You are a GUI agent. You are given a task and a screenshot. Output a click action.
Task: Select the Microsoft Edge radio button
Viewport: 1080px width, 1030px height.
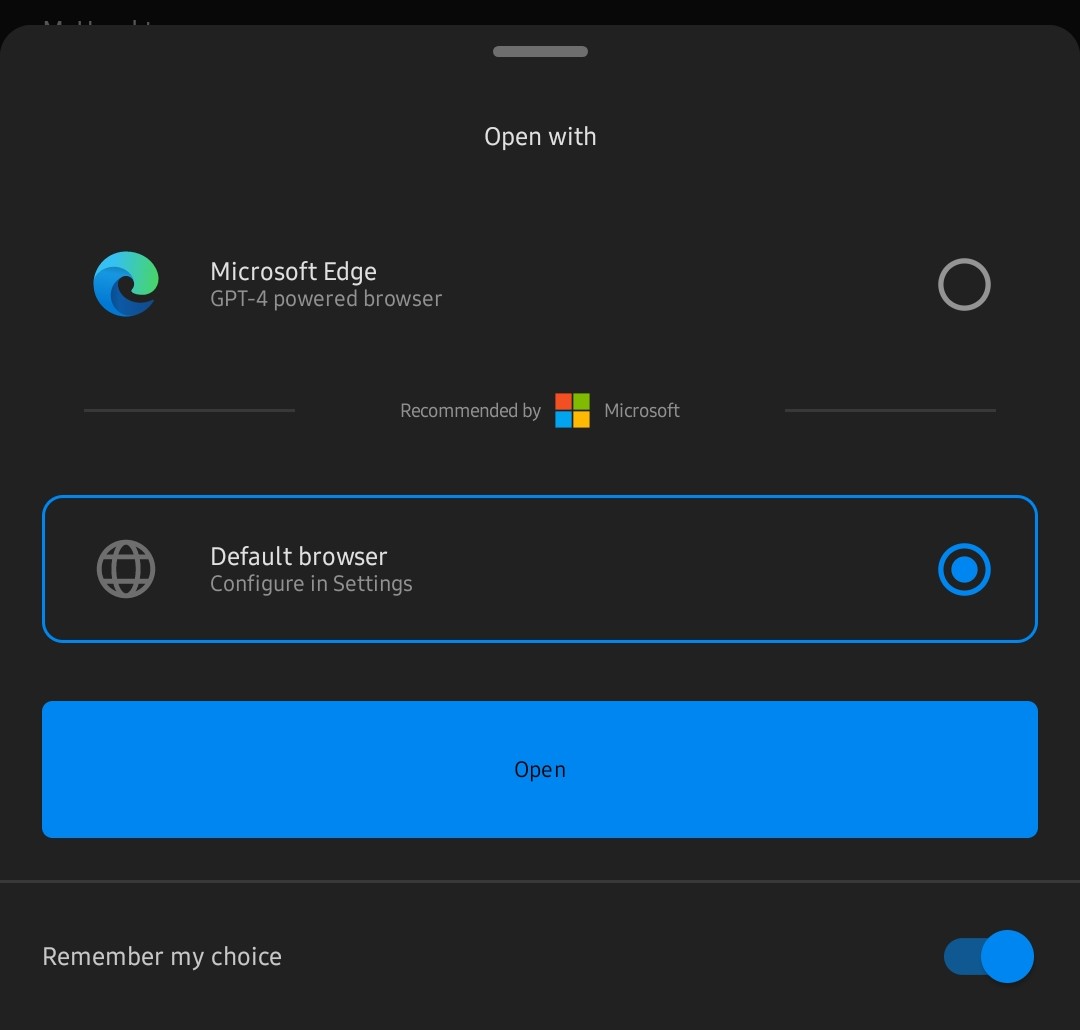pyautogui.click(x=964, y=285)
